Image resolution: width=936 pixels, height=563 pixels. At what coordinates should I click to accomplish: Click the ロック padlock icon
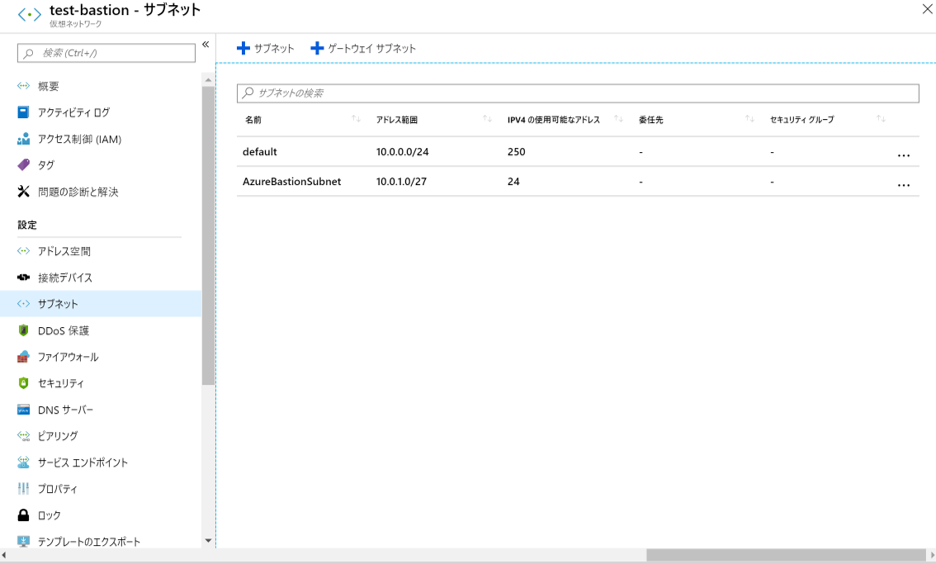click(x=23, y=515)
